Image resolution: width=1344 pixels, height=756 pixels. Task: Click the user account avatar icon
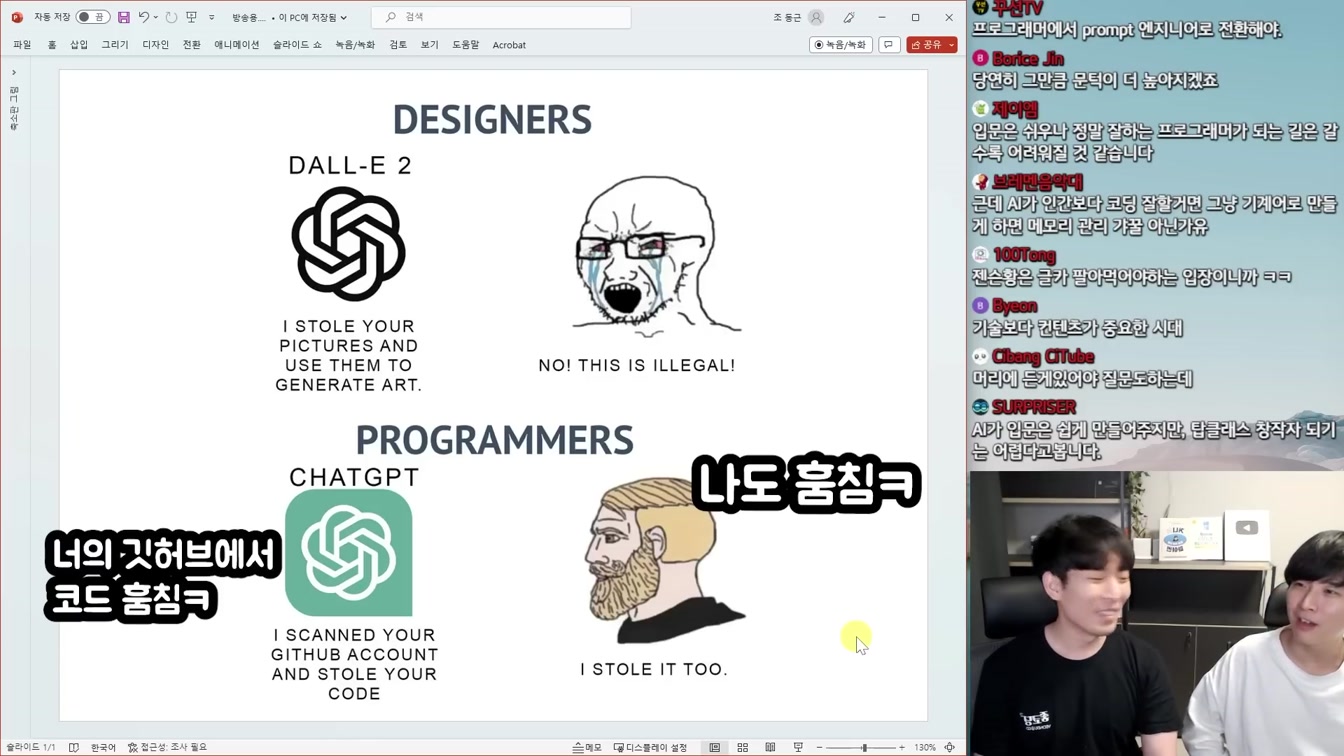coord(816,17)
